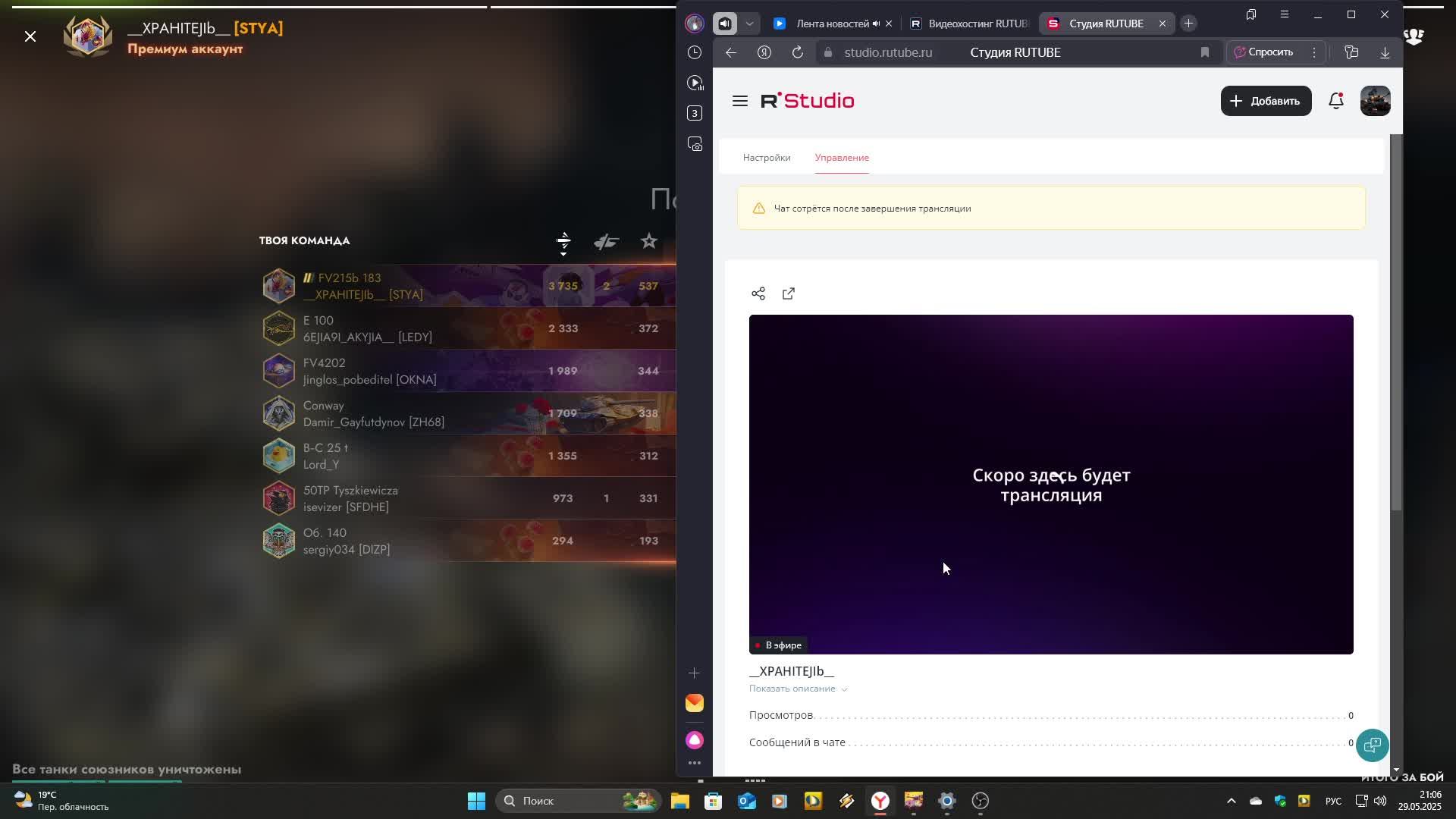Image resolution: width=1456 pixels, height=819 pixels.
Task: Open broadcast in new window icon
Action: pos(789,293)
